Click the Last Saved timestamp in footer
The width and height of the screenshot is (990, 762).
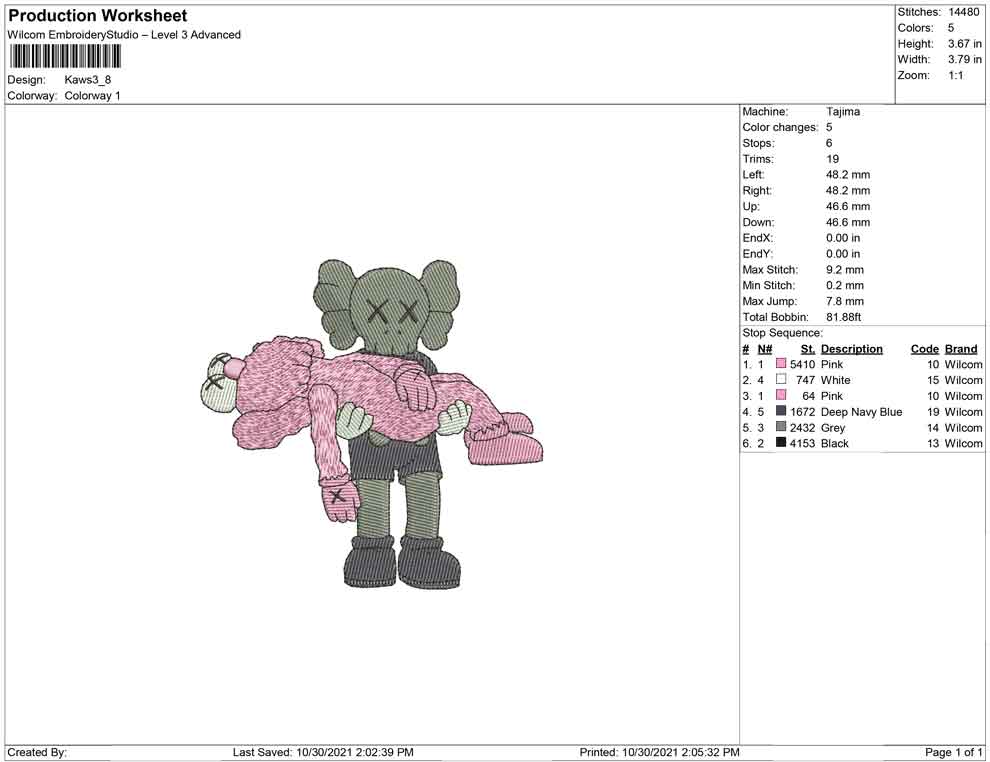[x=323, y=752]
